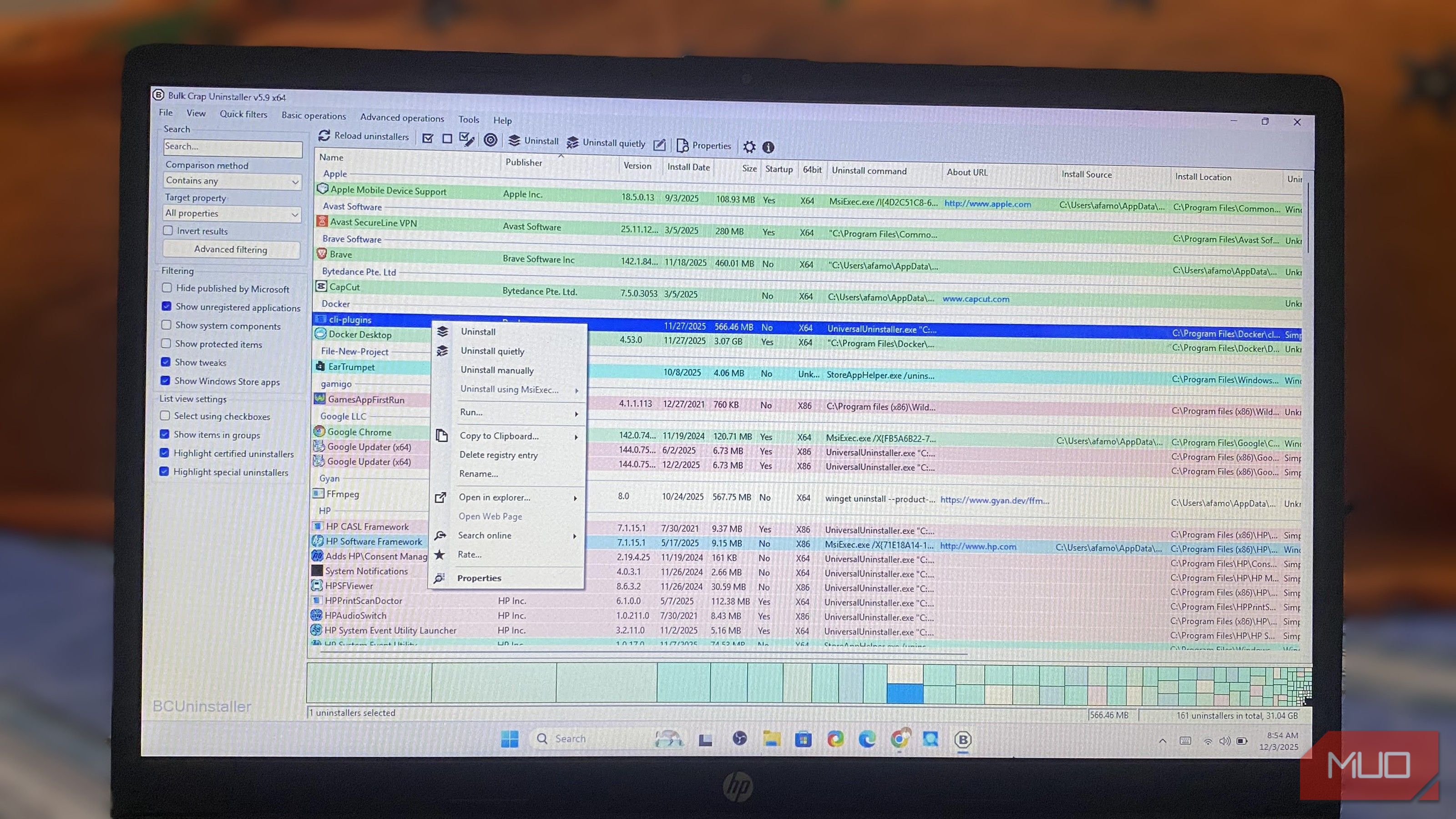Choose Uninstall manually from context menu
Screen dimensions: 1456x819
(x=497, y=370)
